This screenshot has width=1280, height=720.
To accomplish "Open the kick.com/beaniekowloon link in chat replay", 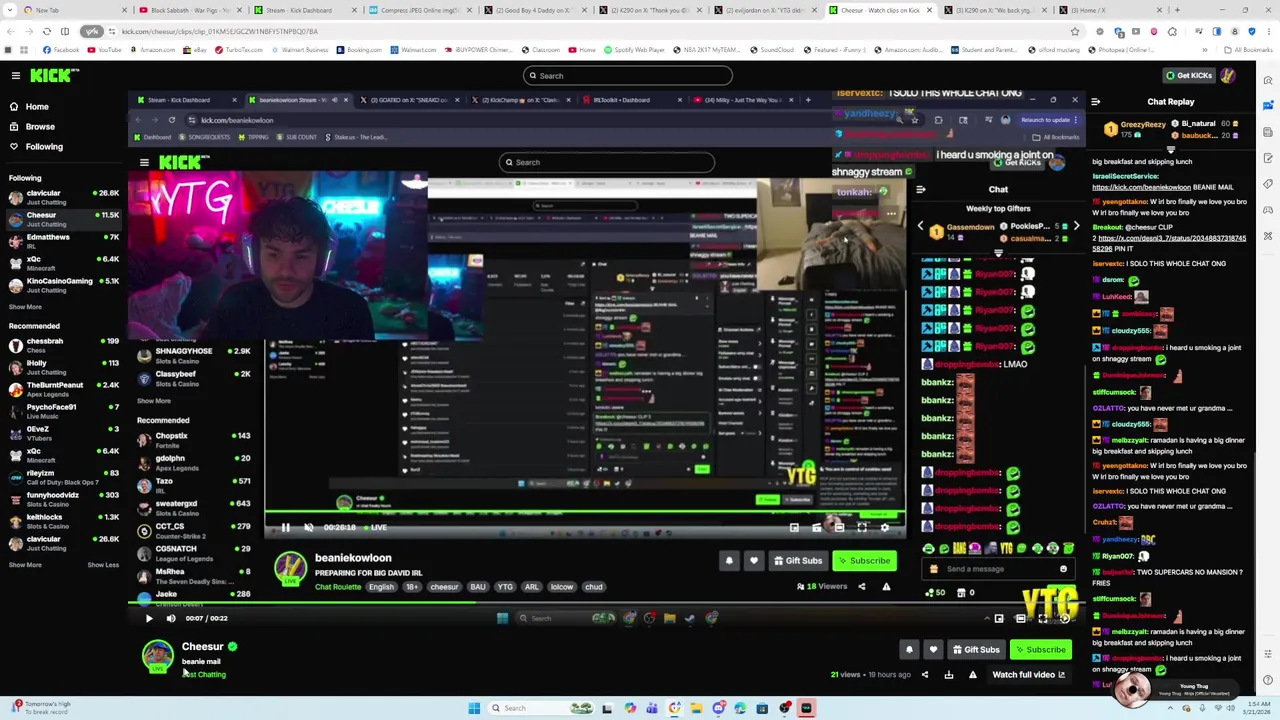I will 1141,187.
